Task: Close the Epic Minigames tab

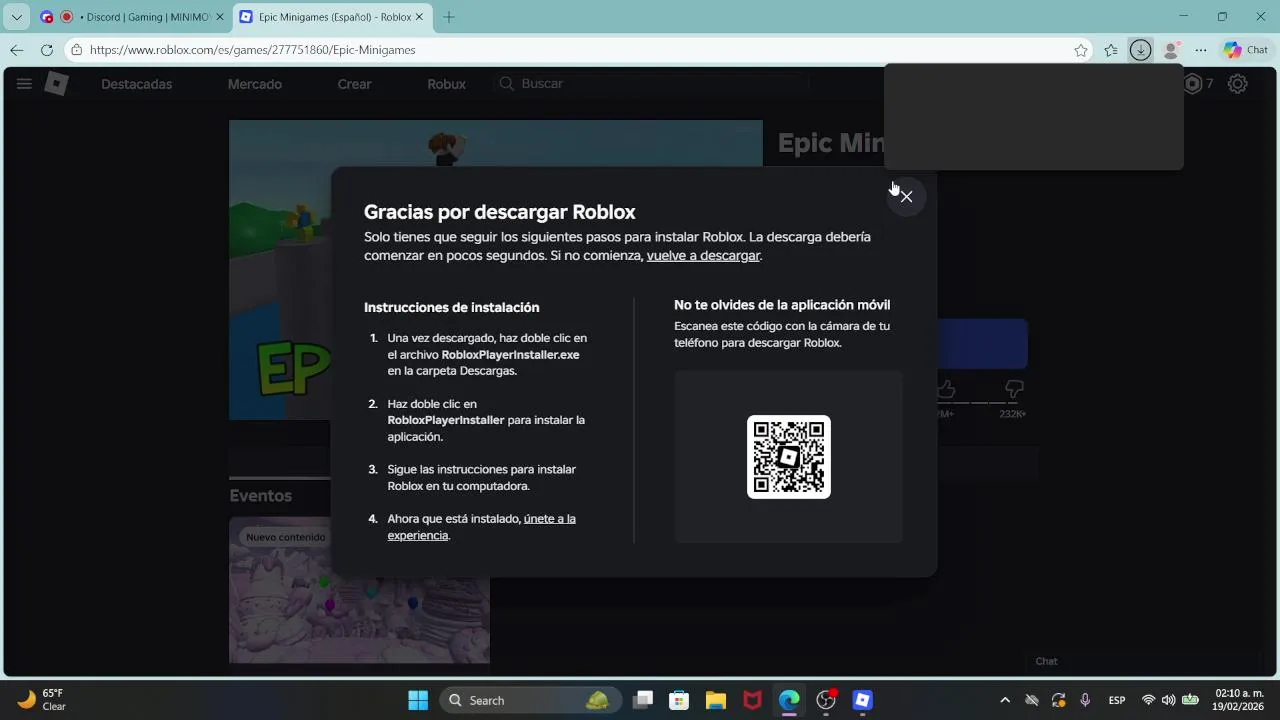Action: (x=420, y=17)
